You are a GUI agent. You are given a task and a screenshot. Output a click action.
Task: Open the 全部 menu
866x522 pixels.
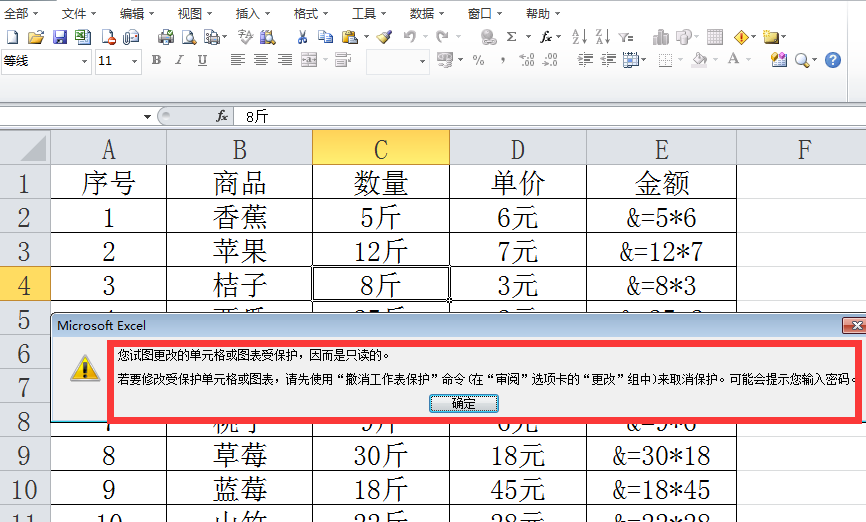point(21,13)
